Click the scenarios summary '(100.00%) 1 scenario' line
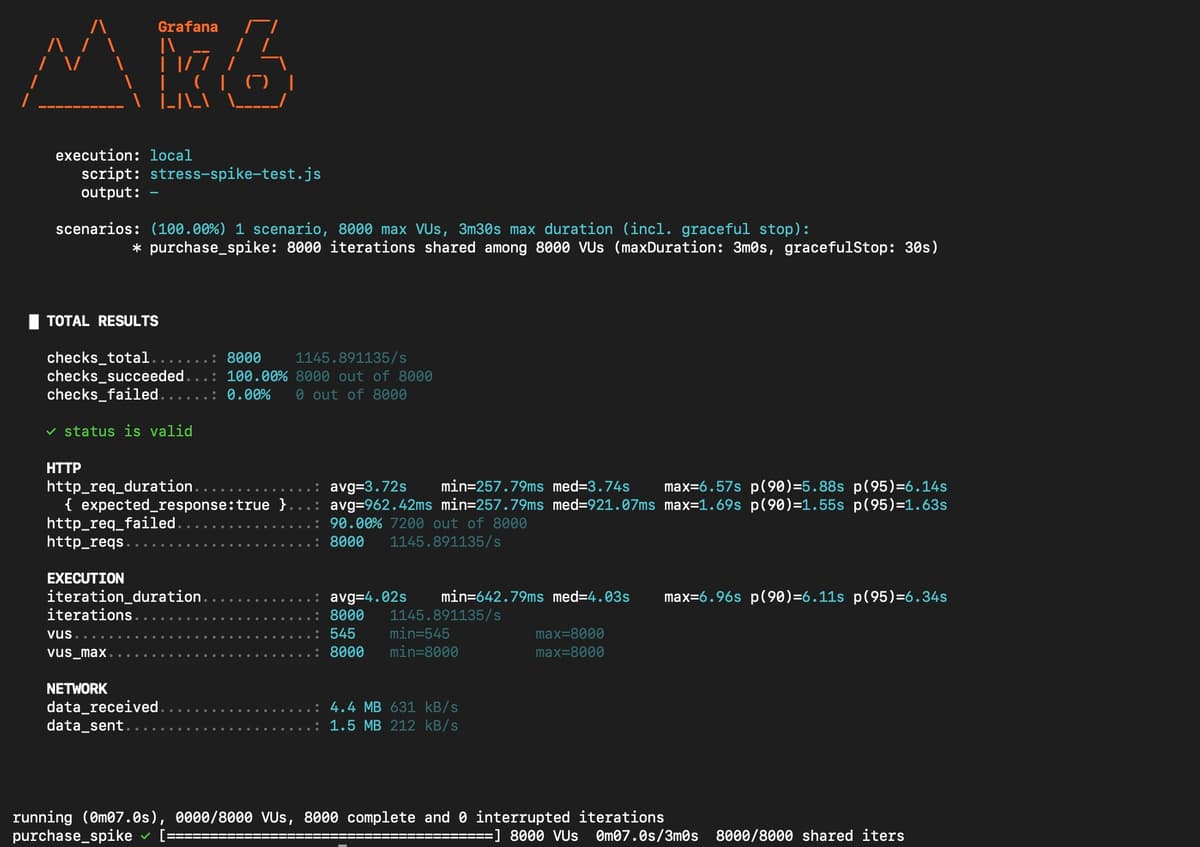The width and height of the screenshot is (1200, 847). pos(479,229)
